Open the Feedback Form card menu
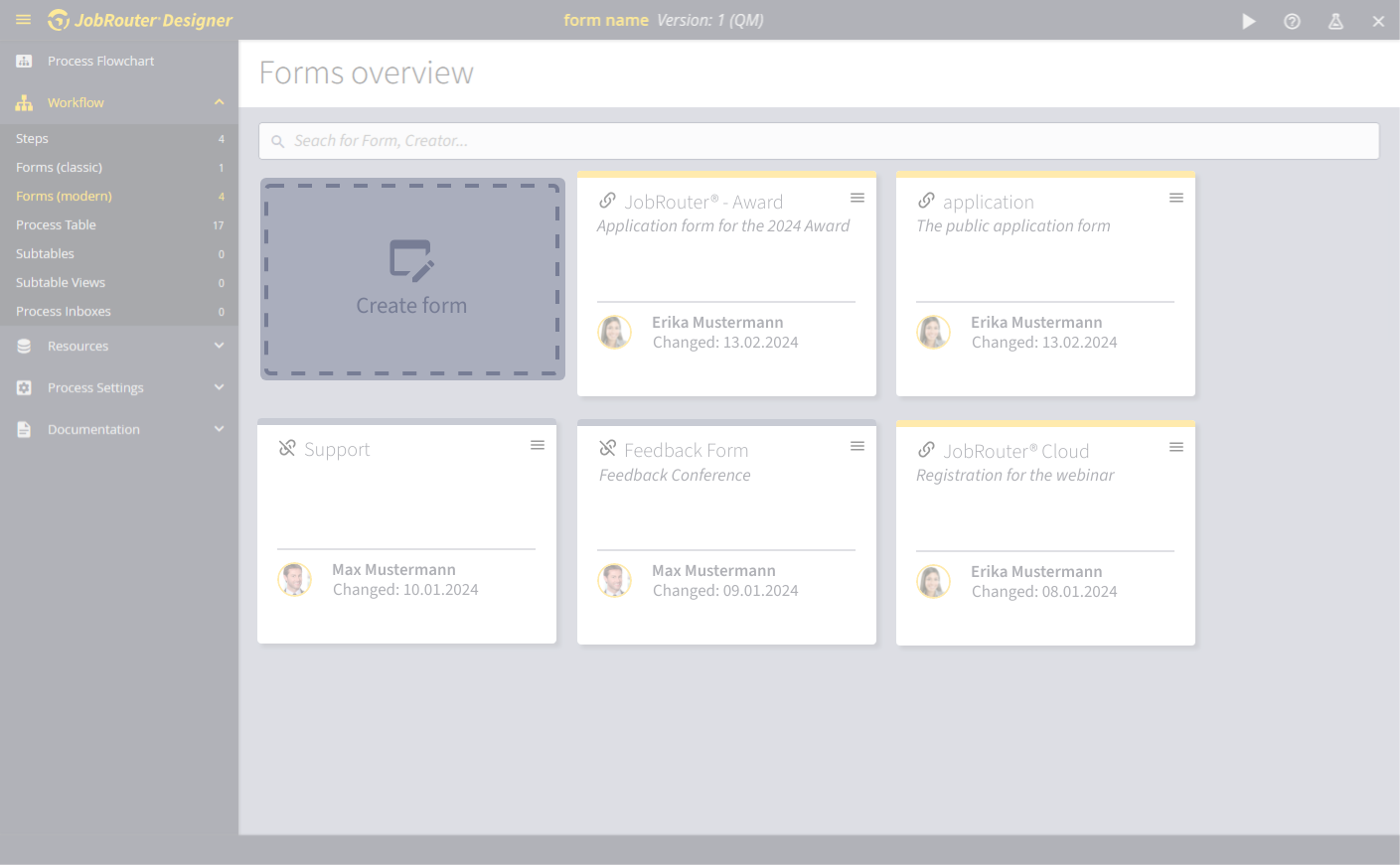Screen dimensions: 1400x865 click(x=857, y=447)
